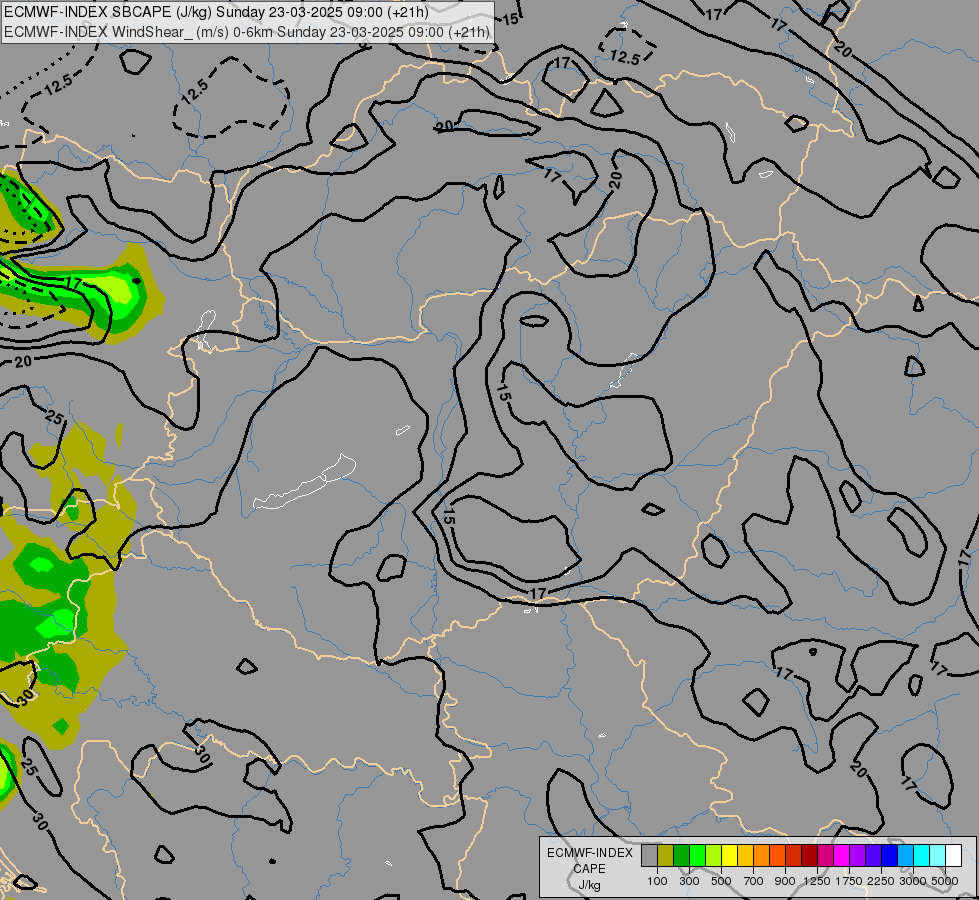Click the 2250 legend scale label

881,881
